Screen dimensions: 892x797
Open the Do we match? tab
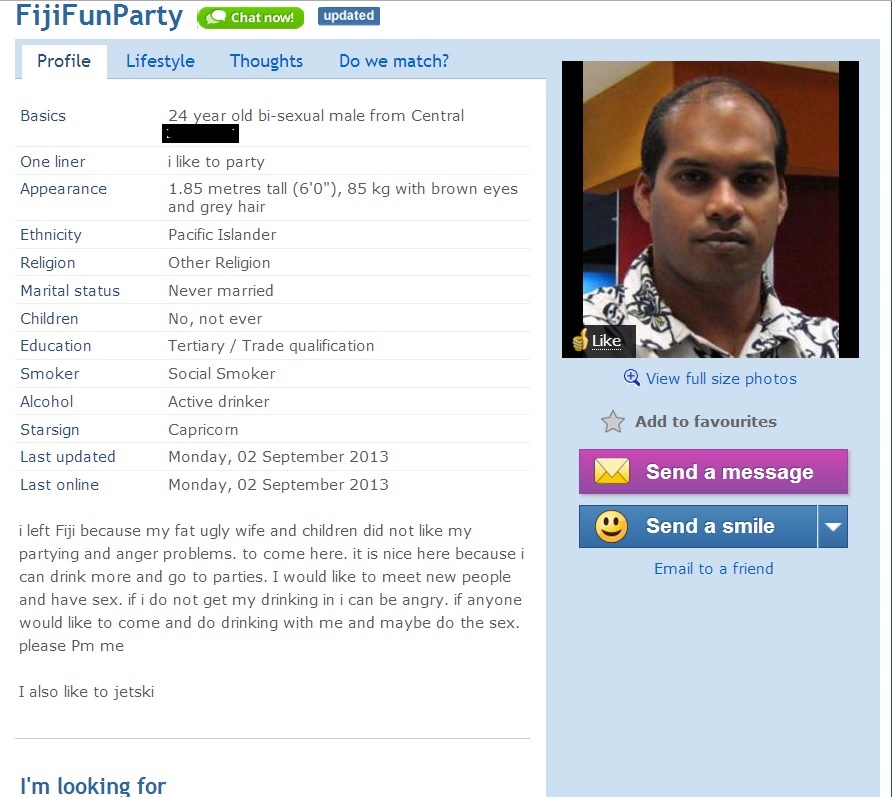point(394,61)
